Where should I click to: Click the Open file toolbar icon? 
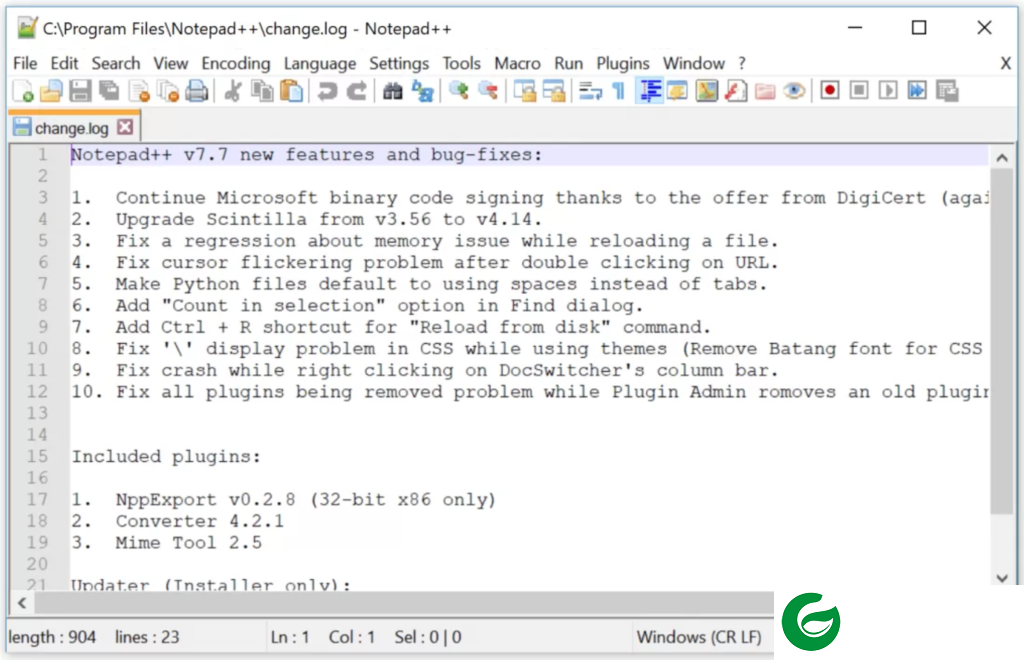pyautogui.click(x=52, y=91)
